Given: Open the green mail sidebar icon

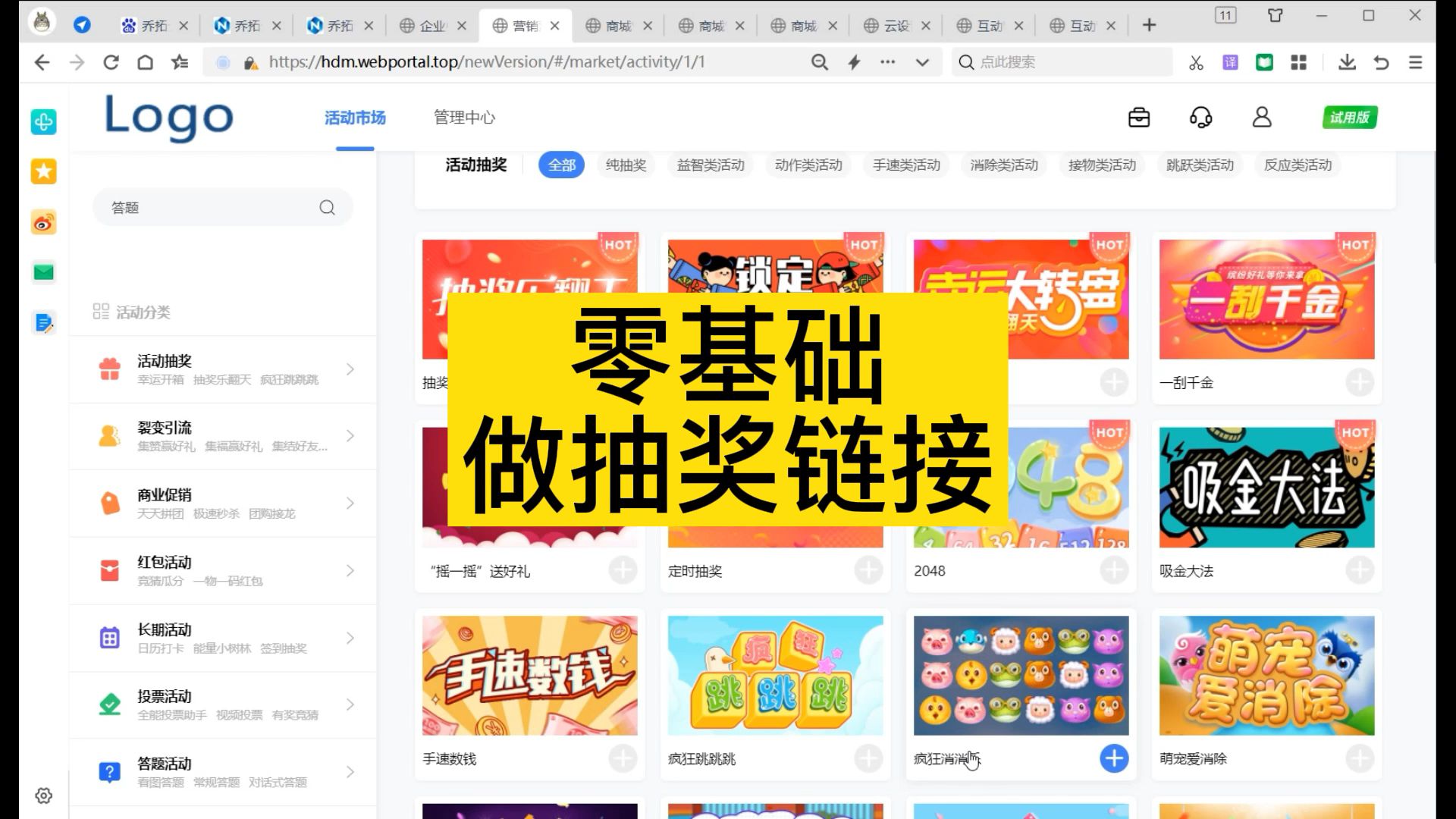Looking at the screenshot, I should point(43,271).
